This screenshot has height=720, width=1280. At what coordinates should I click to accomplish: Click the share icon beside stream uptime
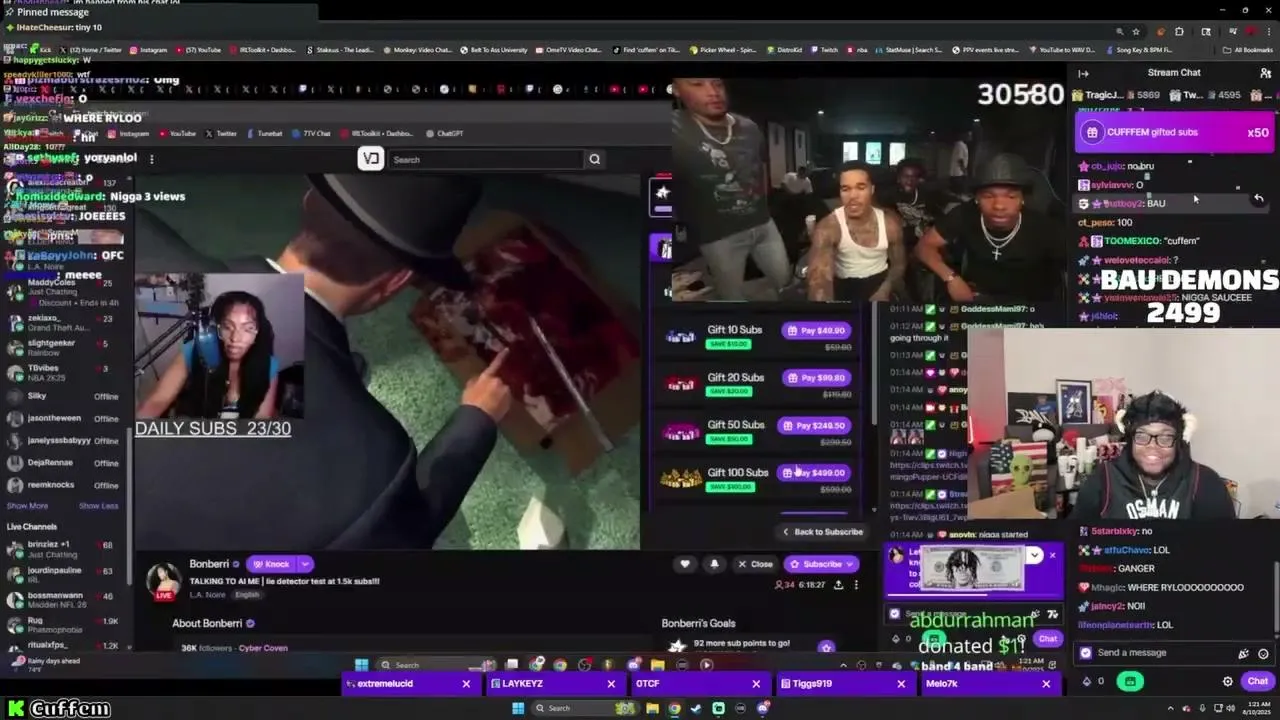point(838,584)
